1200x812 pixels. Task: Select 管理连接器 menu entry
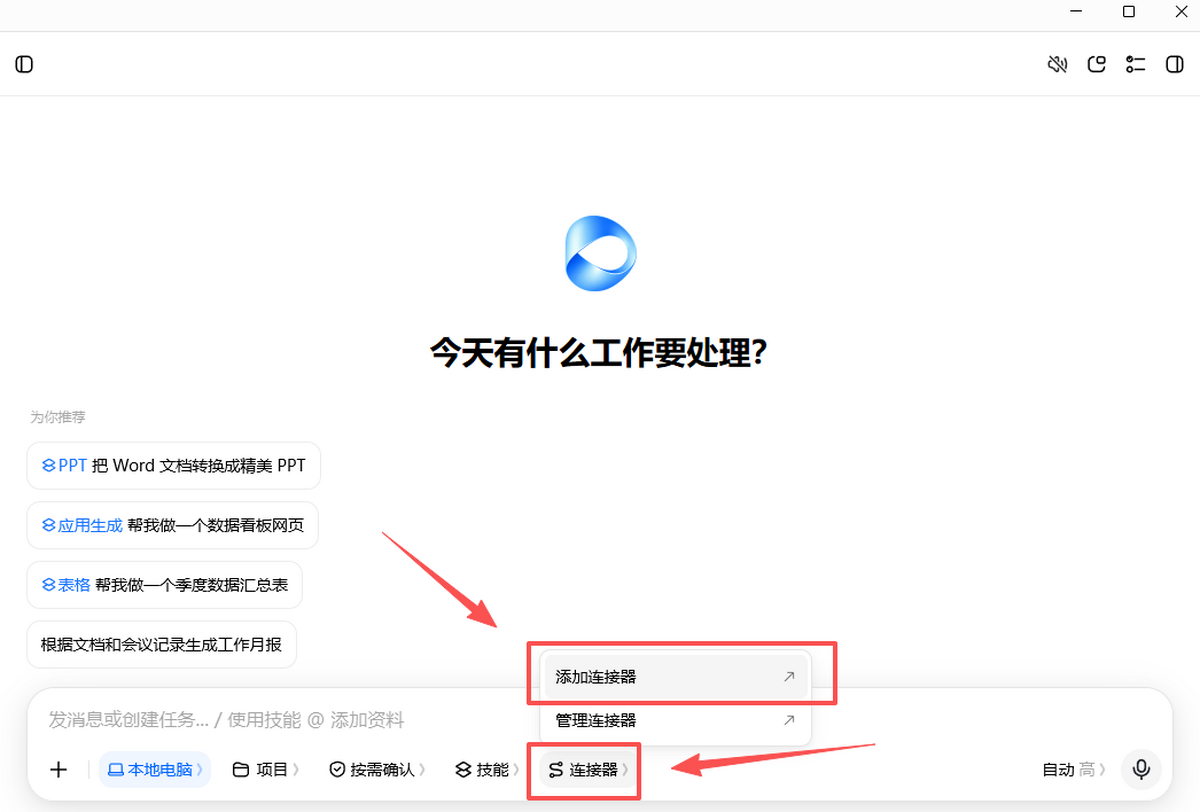(675, 720)
